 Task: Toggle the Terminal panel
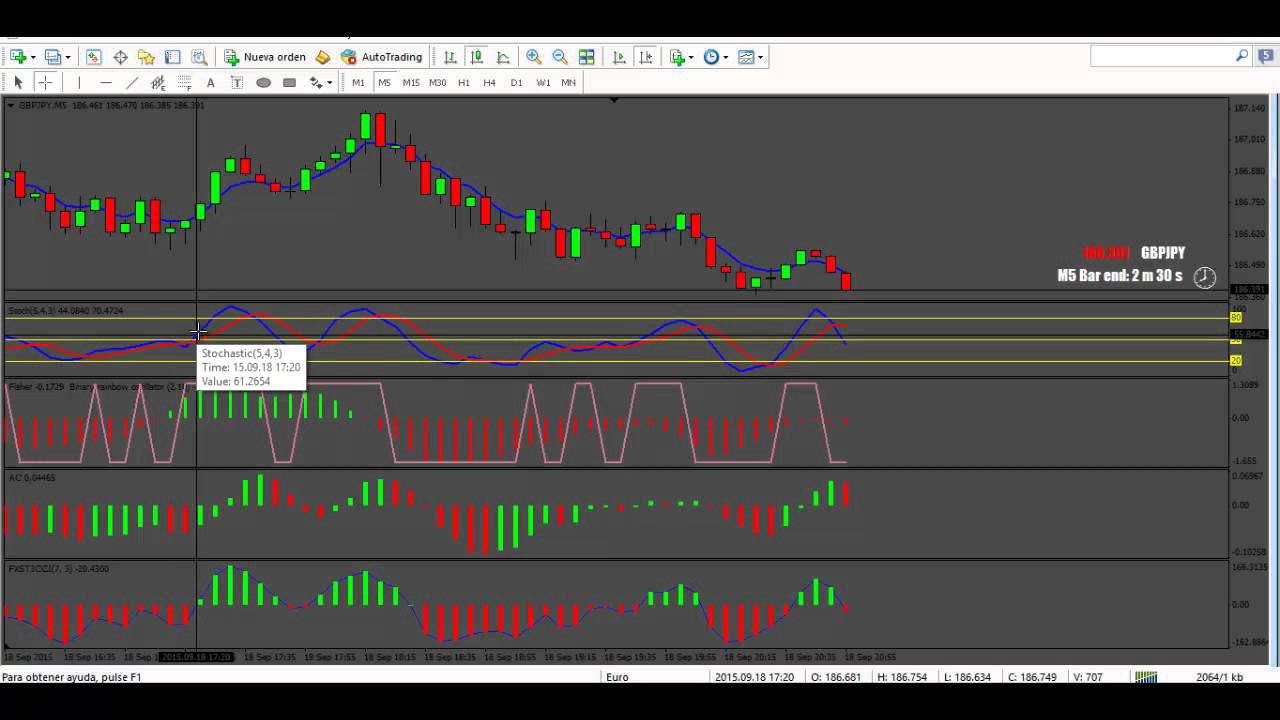pyautogui.click(x=172, y=57)
